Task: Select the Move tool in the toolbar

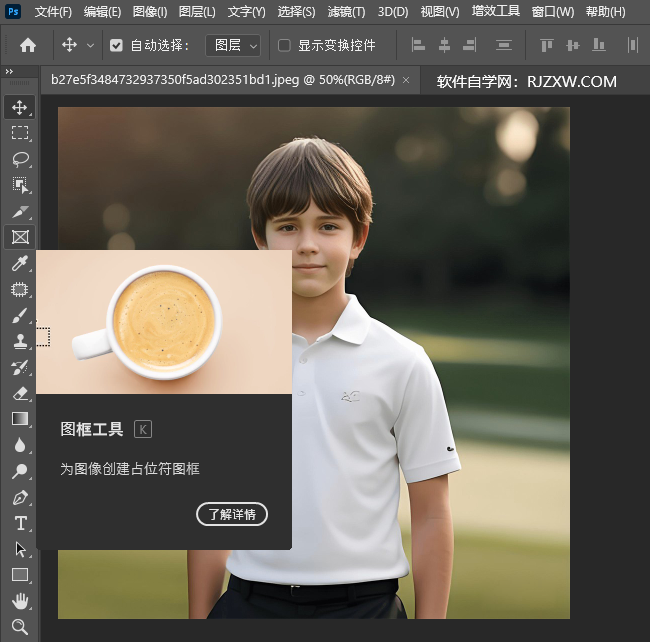Action: pyautogui.click(x=19, y=107)
